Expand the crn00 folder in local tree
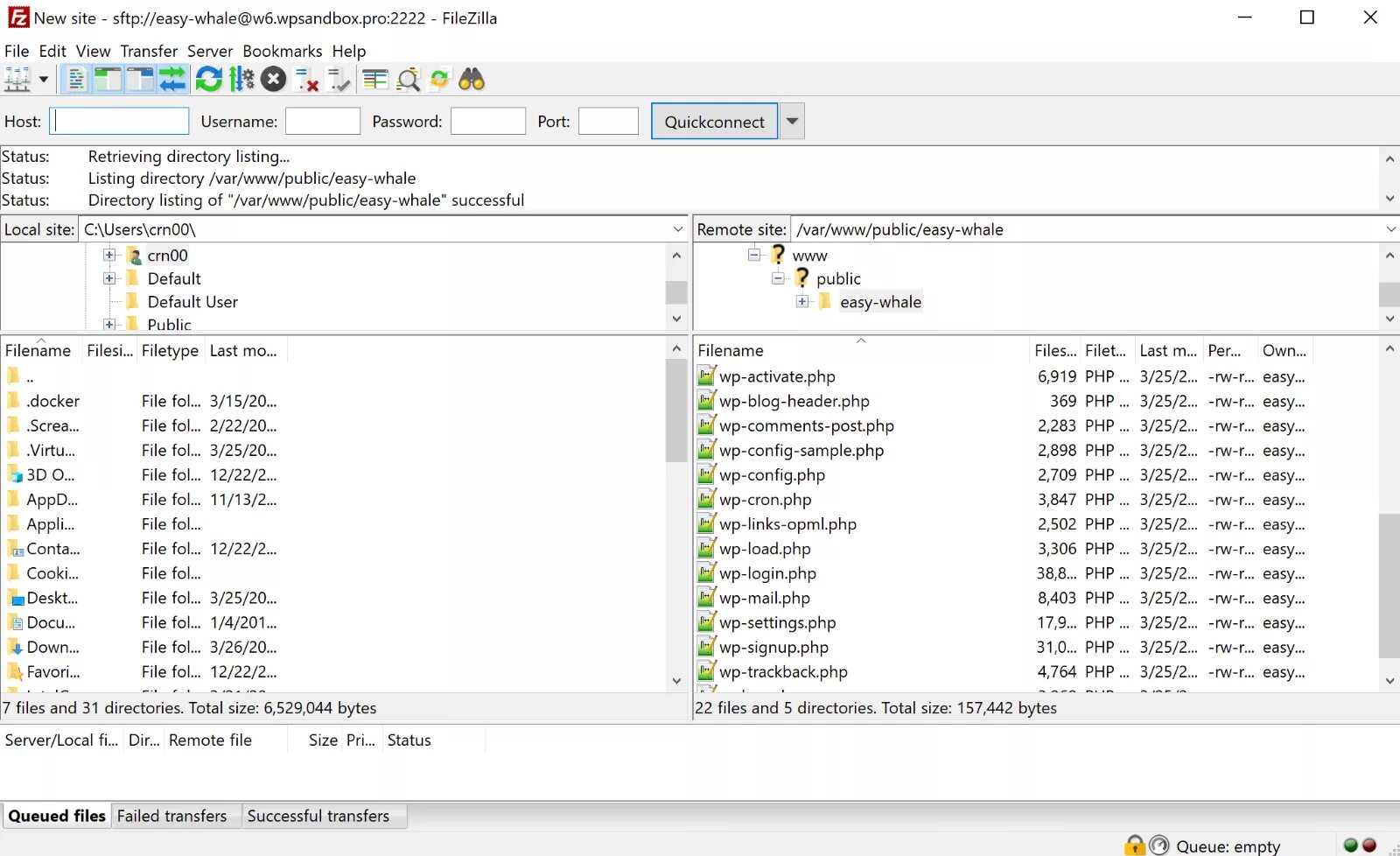This screenshot has width=1400, height=856. tap(109, 255)
